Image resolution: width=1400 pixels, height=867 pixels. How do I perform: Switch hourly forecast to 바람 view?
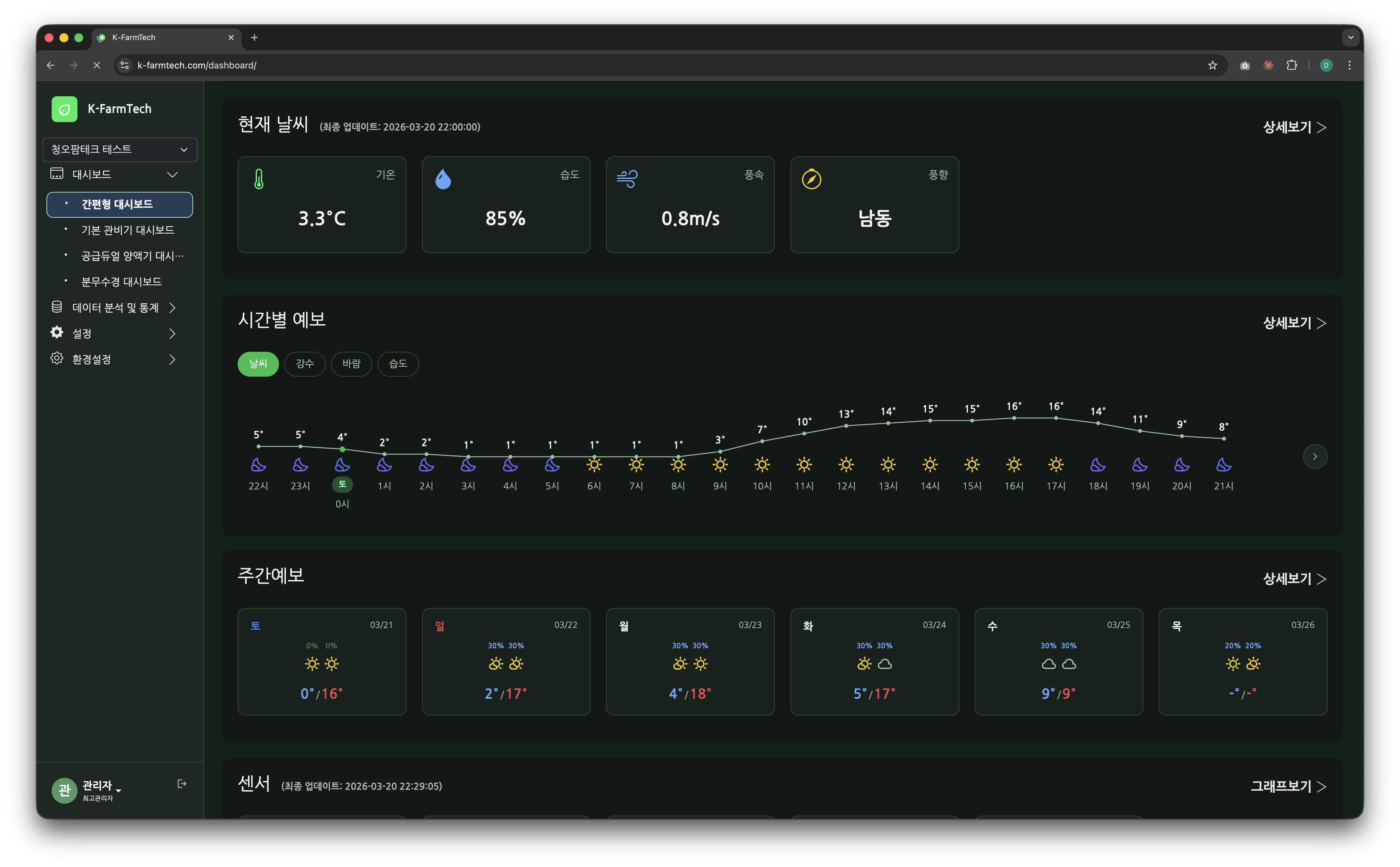point(351,363)
